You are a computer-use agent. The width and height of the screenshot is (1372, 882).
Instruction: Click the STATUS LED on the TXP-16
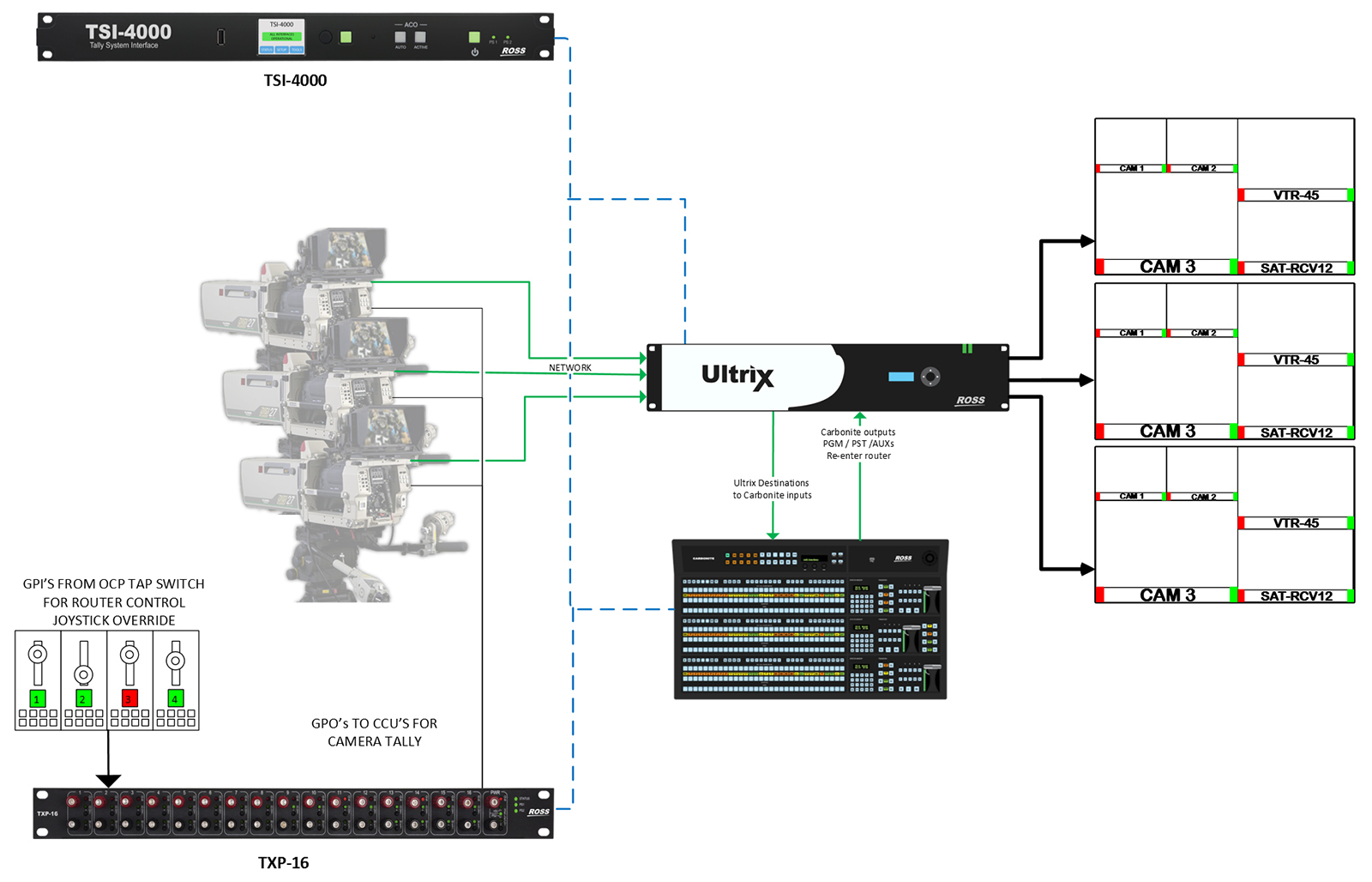click(516, 799)
